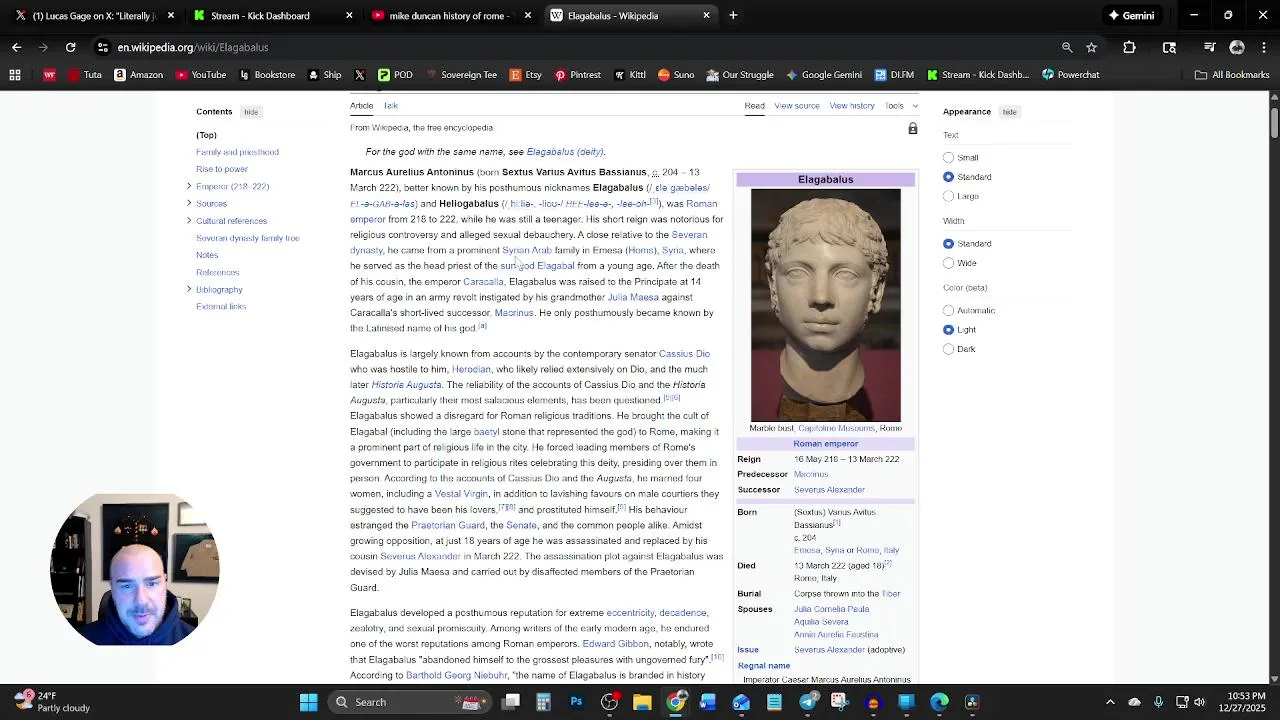Open Task View from the taskbar
This screenshot has width=1280, height=720.
510,702
